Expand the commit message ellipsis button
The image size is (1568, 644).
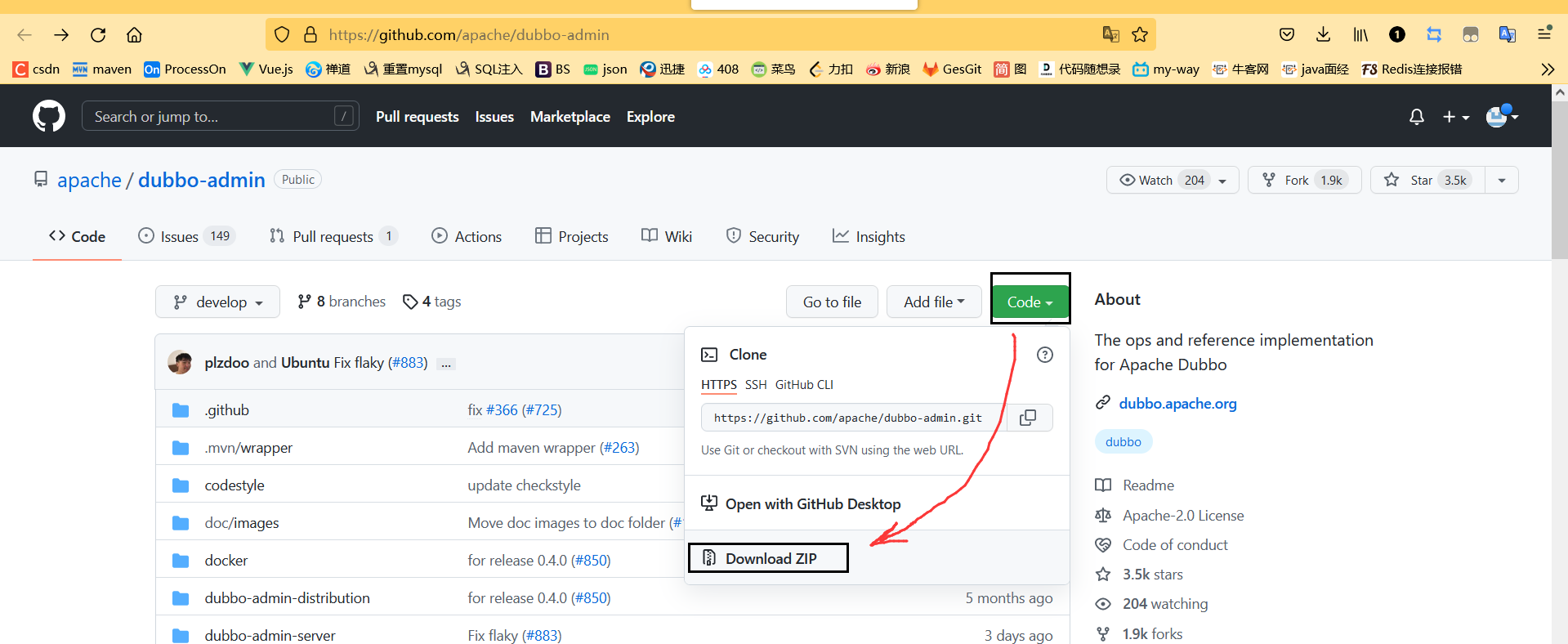[446, 364]
